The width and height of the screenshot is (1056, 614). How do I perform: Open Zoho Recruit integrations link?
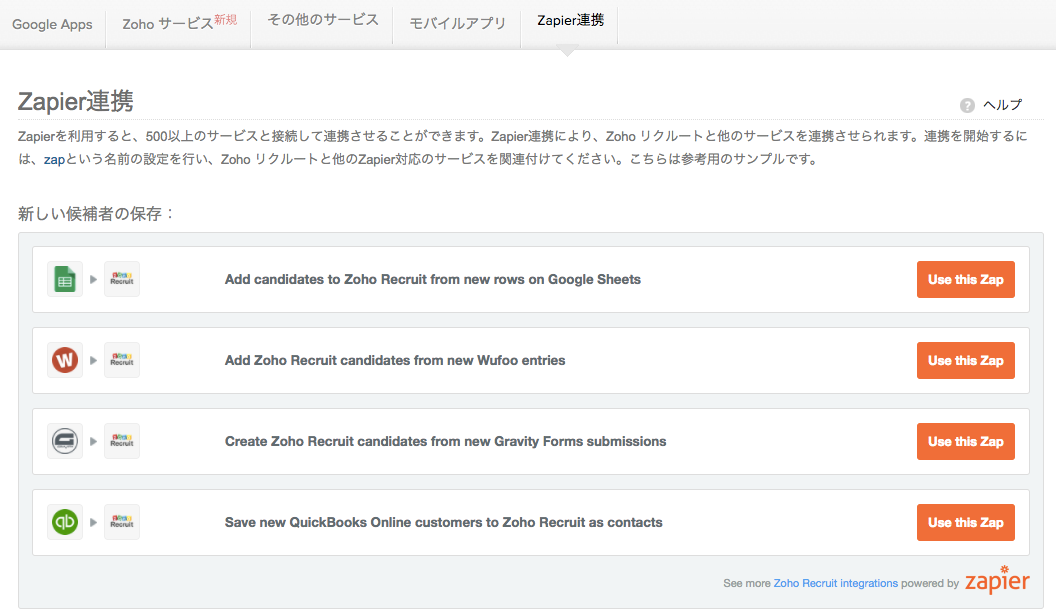tap(835, 583)
